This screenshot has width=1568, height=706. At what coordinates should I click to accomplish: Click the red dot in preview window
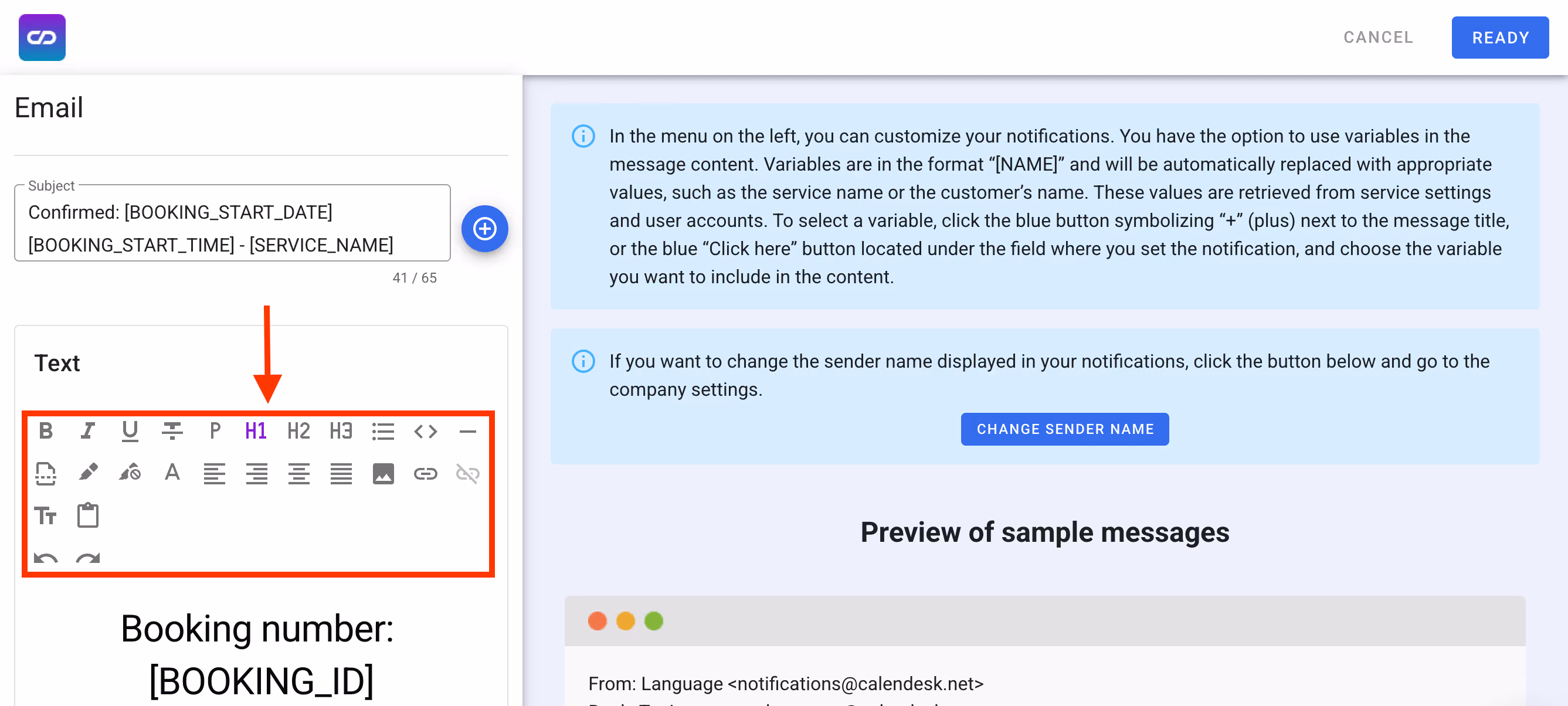pos(598,621)
